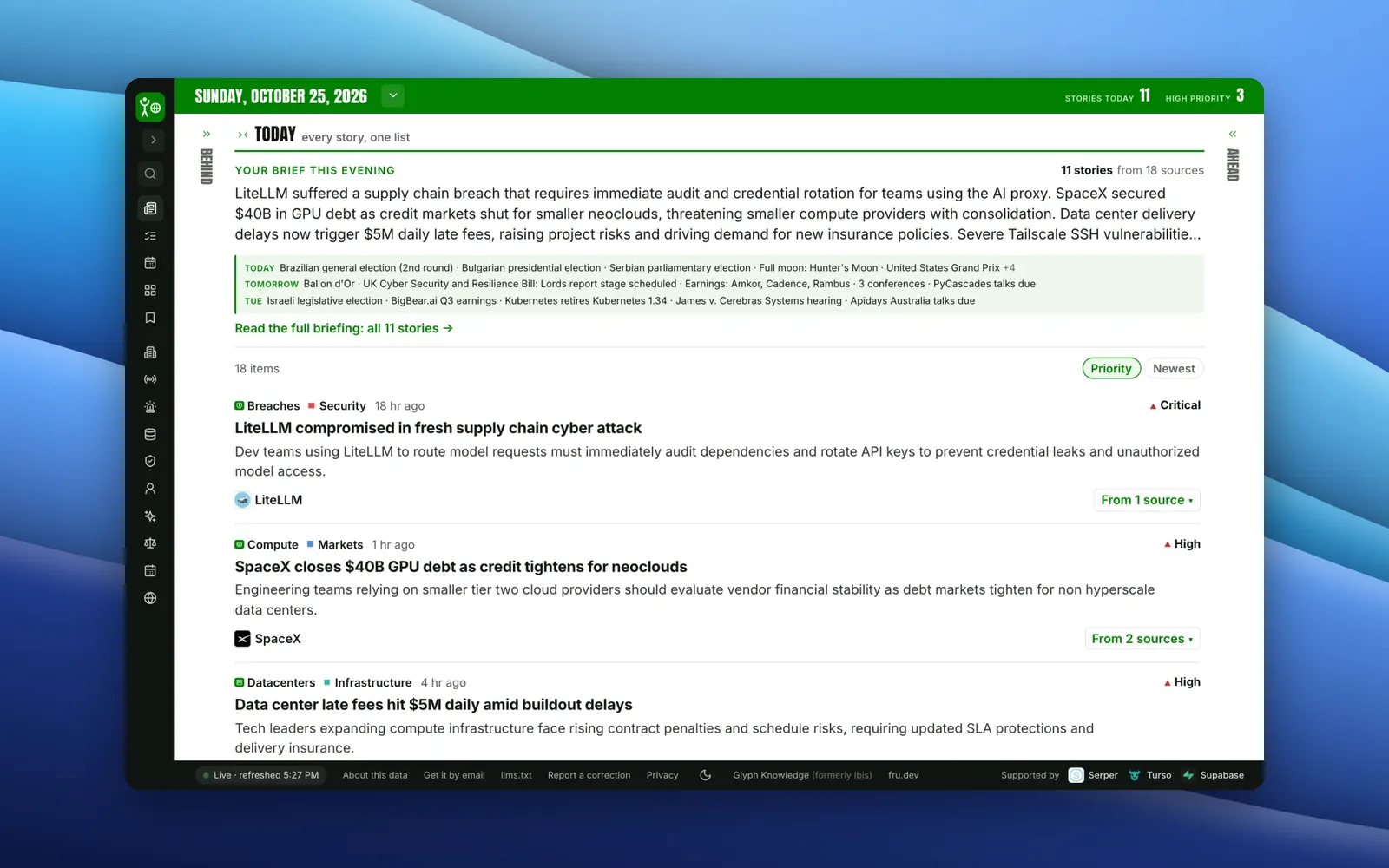The width and height of the screenshot is (1389, 868).
Task: Click the green app logo icon
Action: pyautogui.click(x=150, y=108)
